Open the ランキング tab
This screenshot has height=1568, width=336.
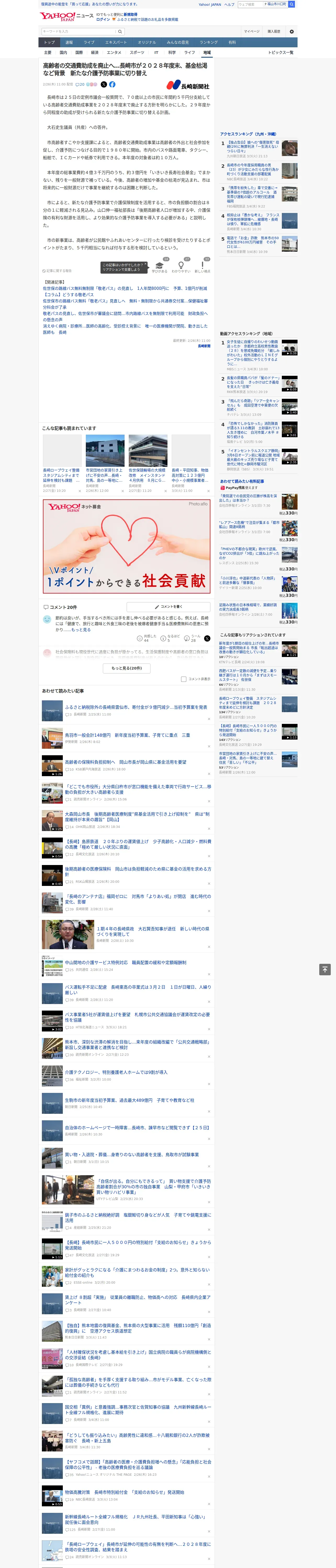click(x=209, y=43)
